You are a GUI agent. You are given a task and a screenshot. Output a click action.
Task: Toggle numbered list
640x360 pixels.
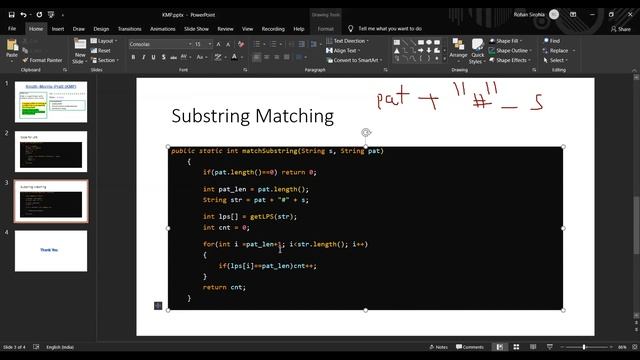coord(273,44)
